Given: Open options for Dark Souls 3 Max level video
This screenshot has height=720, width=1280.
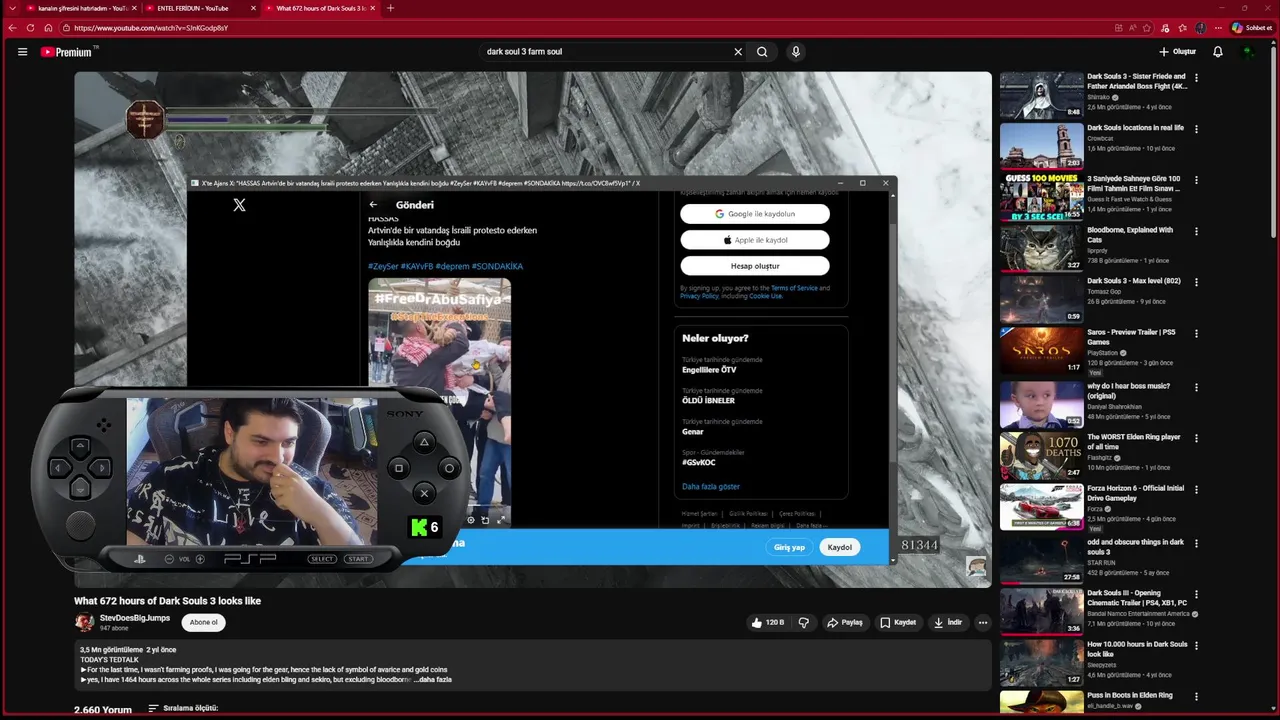Looking at the screenshot, I should pos(1196,282).
